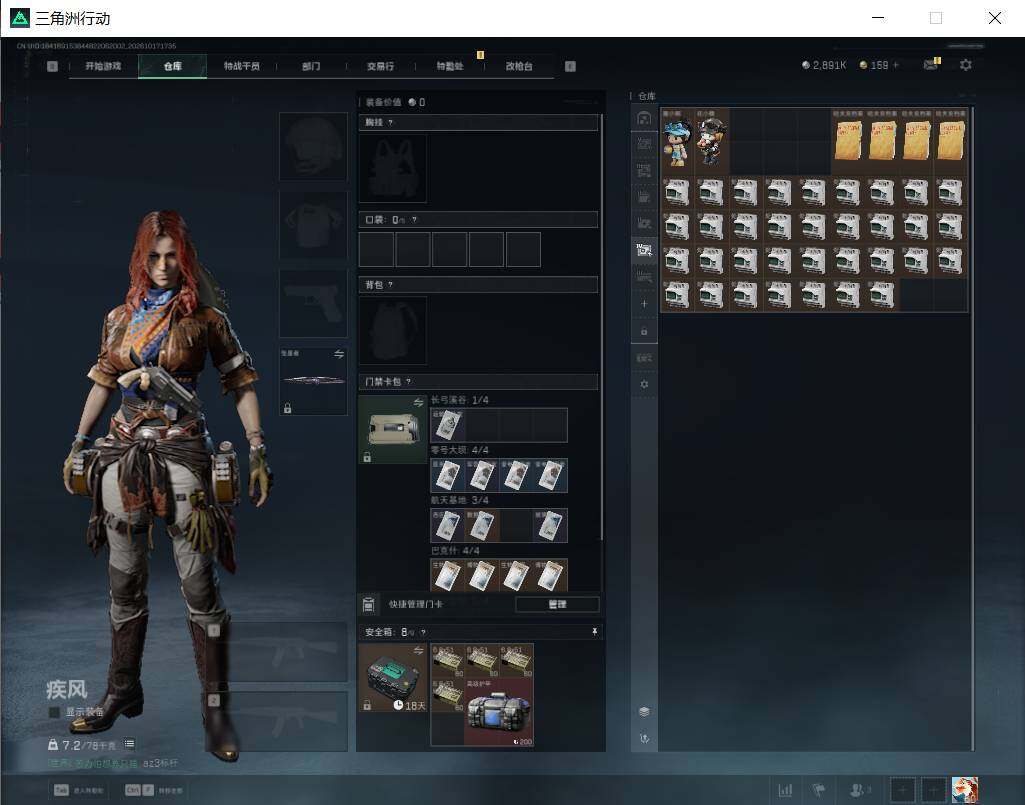The height and width of the screenshot is (805, 1025).
Task: Click the plus button next to the 159 currency
Action: (896, 65)
